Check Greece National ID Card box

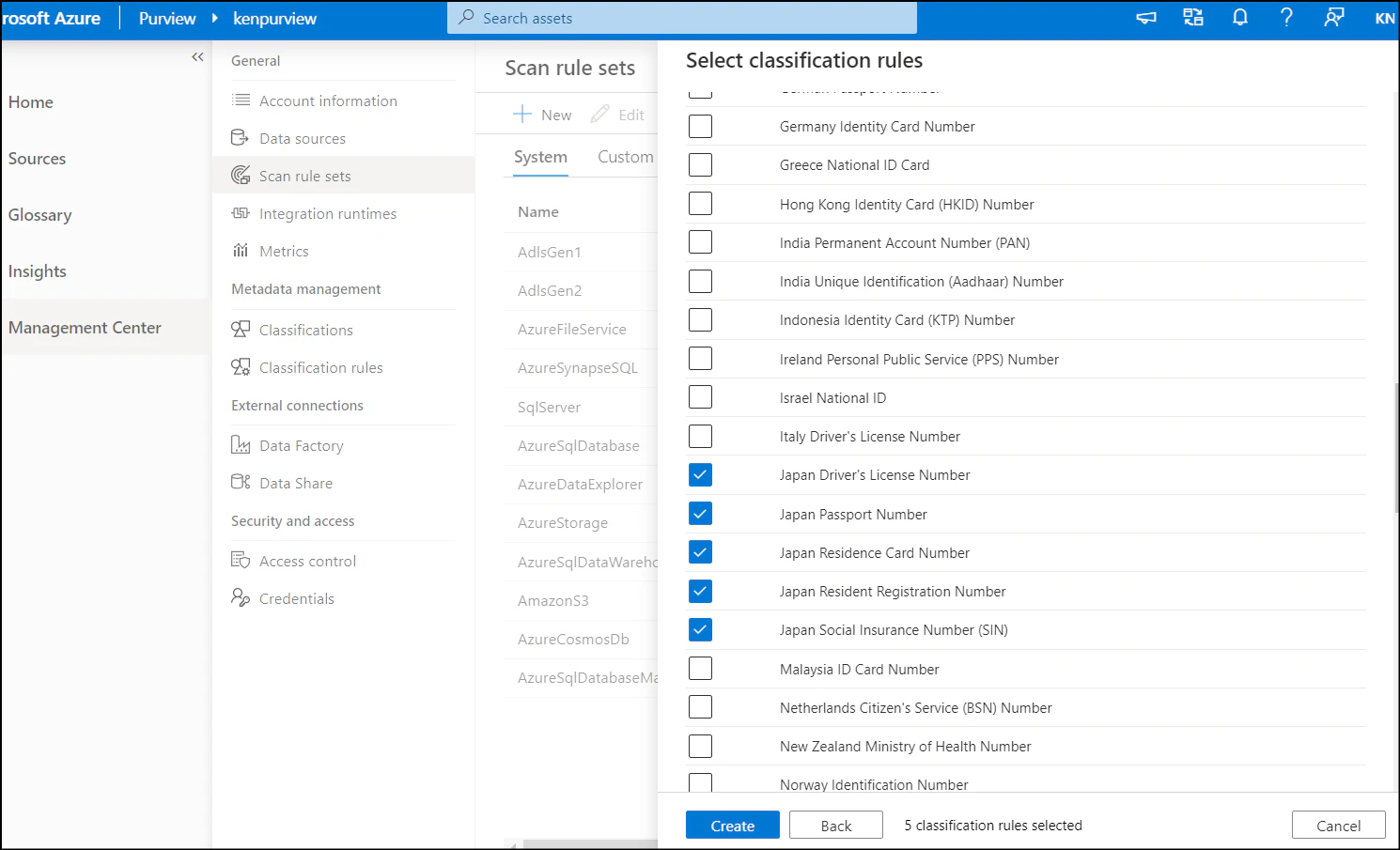[700, 164]
